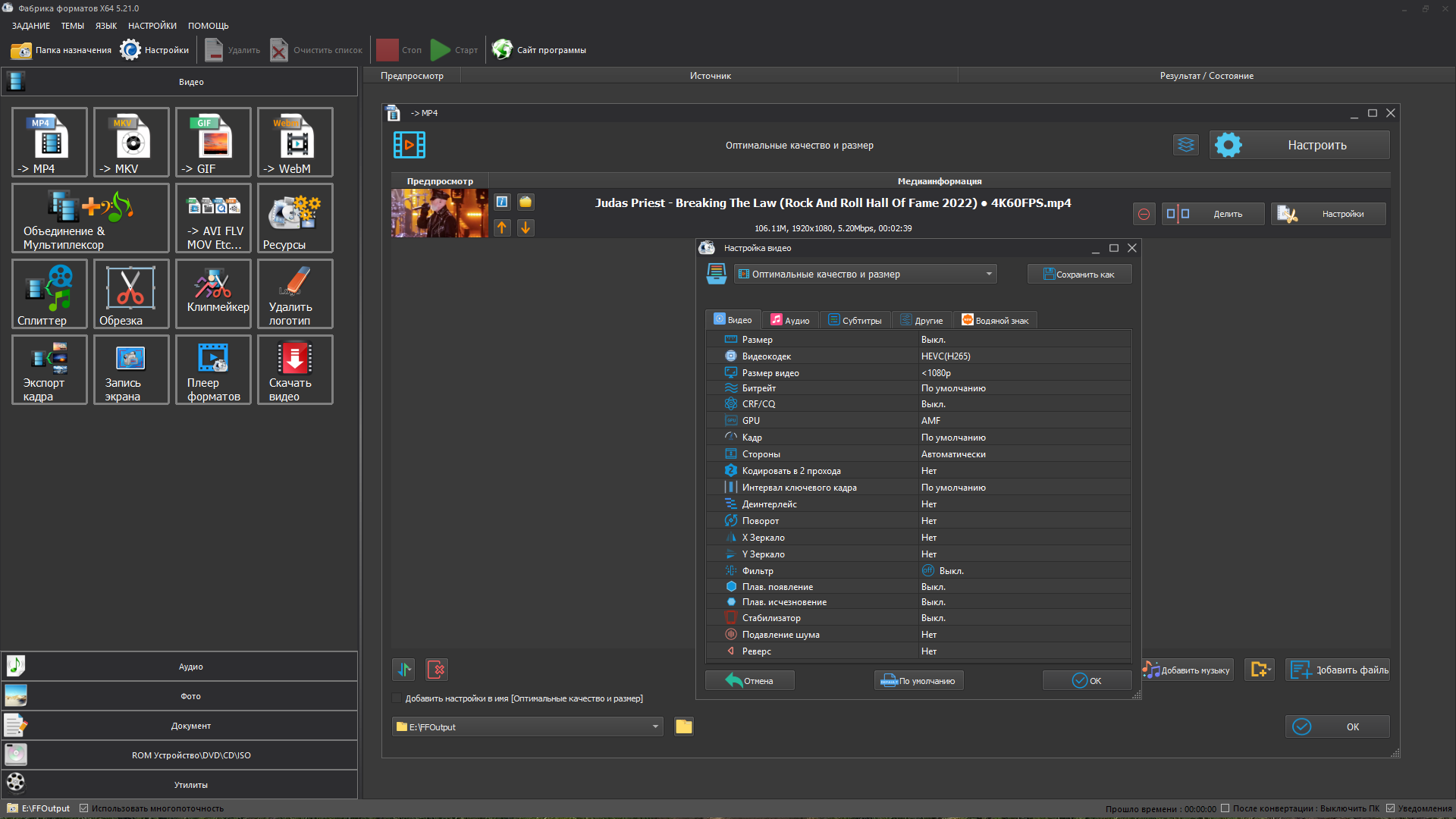Open the ТЕМЫ menu
This screenshot has width=1456, height=819.
click(x=73, y=26)
